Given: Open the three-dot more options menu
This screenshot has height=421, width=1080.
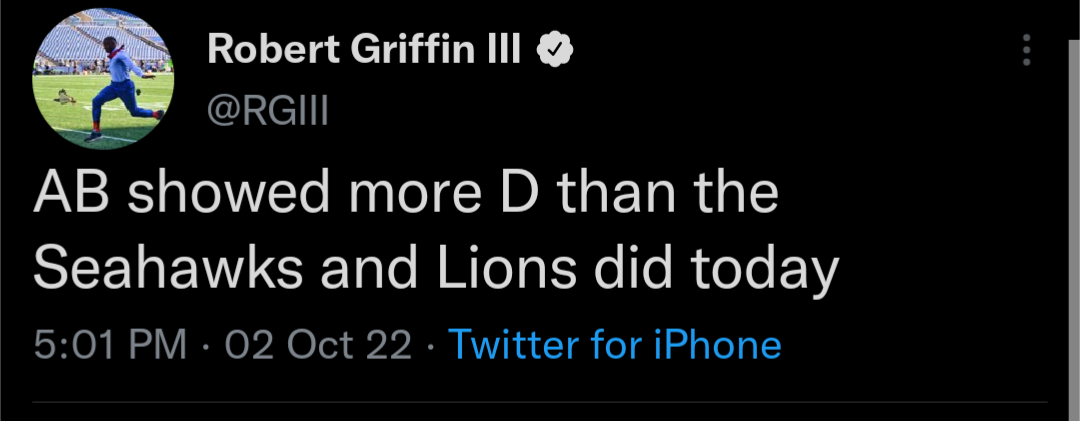Looking at the screenshot, I should pyautogui.click(x=1026, y=50).
